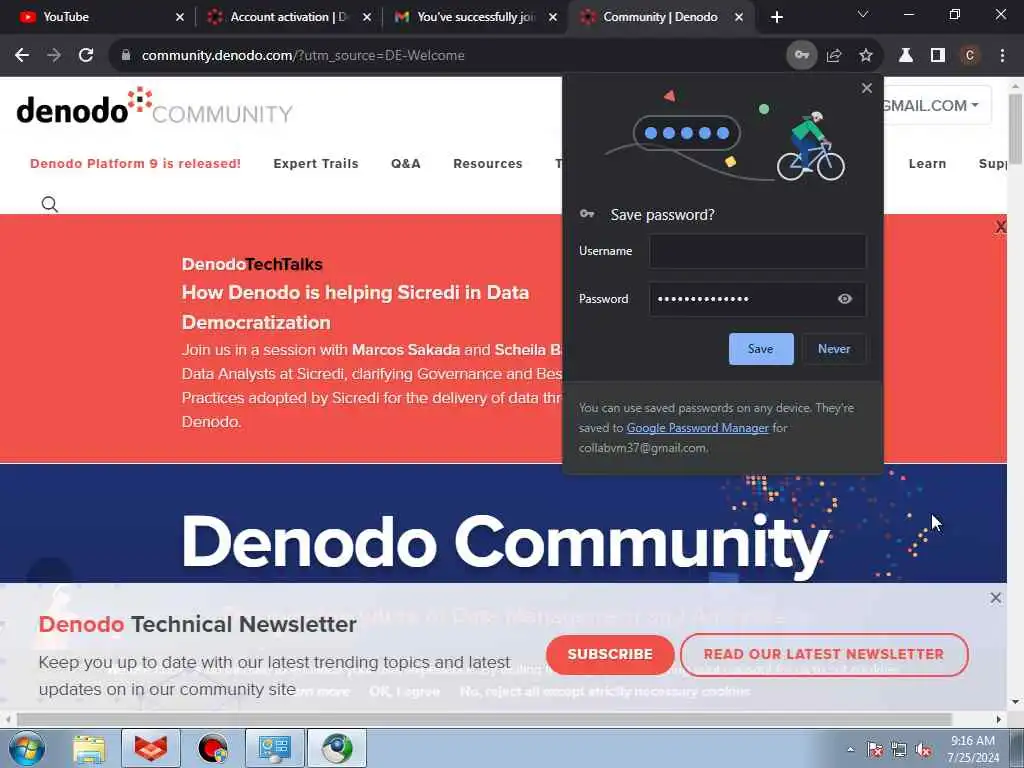
Task: Close the YouTube tab
Action: pyautogui.click(x=180, y=17)
